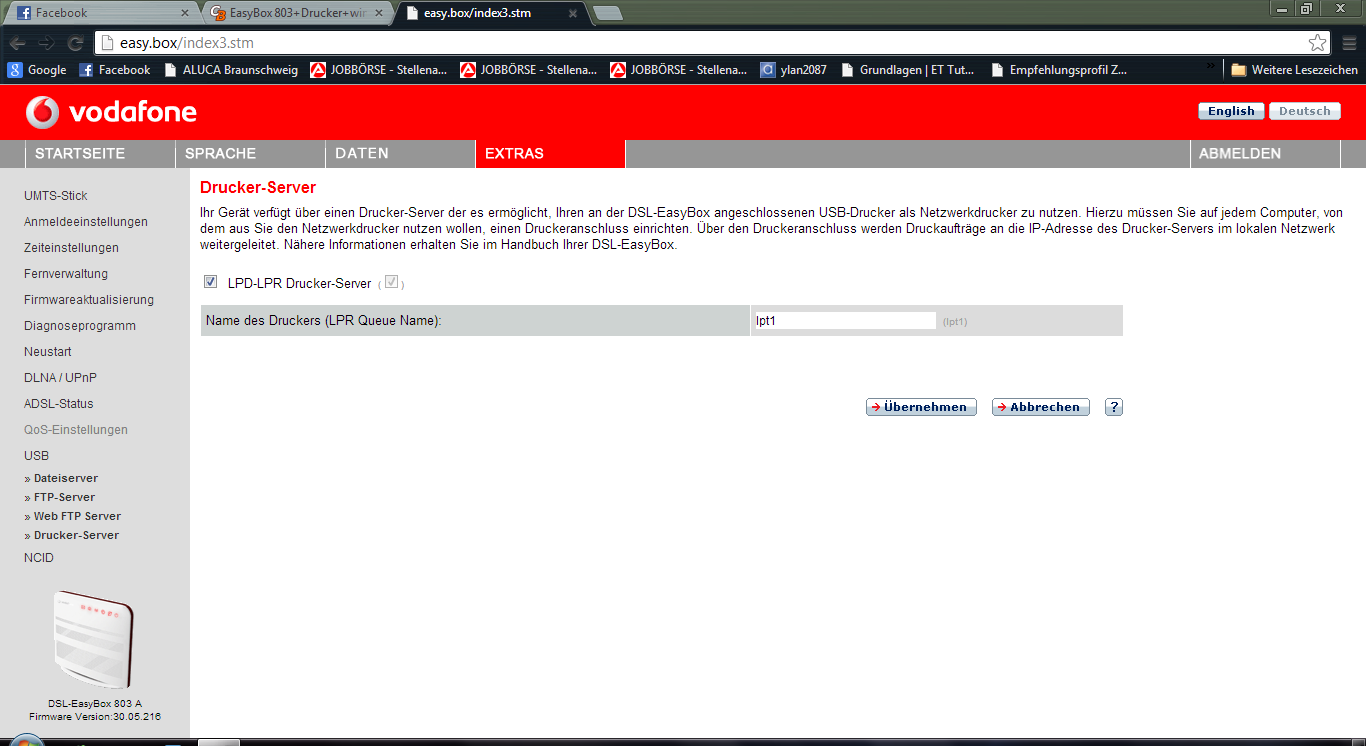Switch language to English
This screenshot has height=746, width=1366.
coord(1231,111)
